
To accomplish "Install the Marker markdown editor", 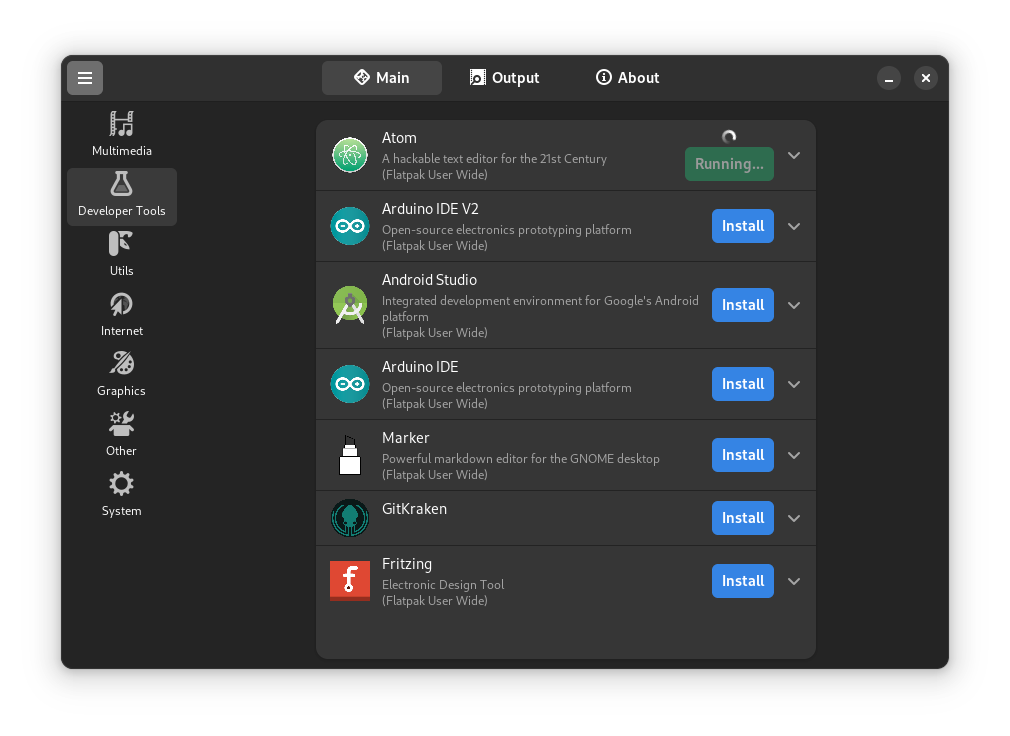I will (x=743, y=455).
